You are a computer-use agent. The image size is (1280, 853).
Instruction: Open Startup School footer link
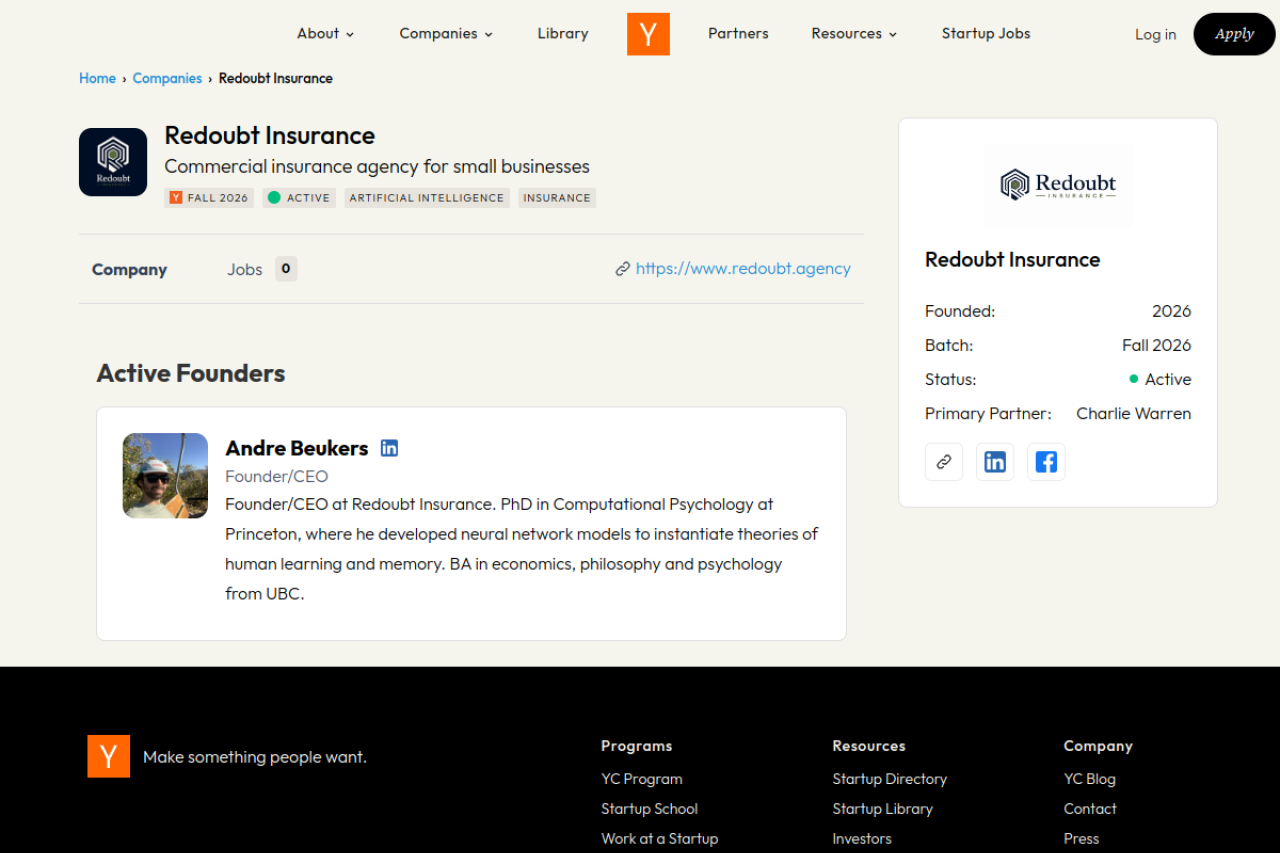pos(650,809)
